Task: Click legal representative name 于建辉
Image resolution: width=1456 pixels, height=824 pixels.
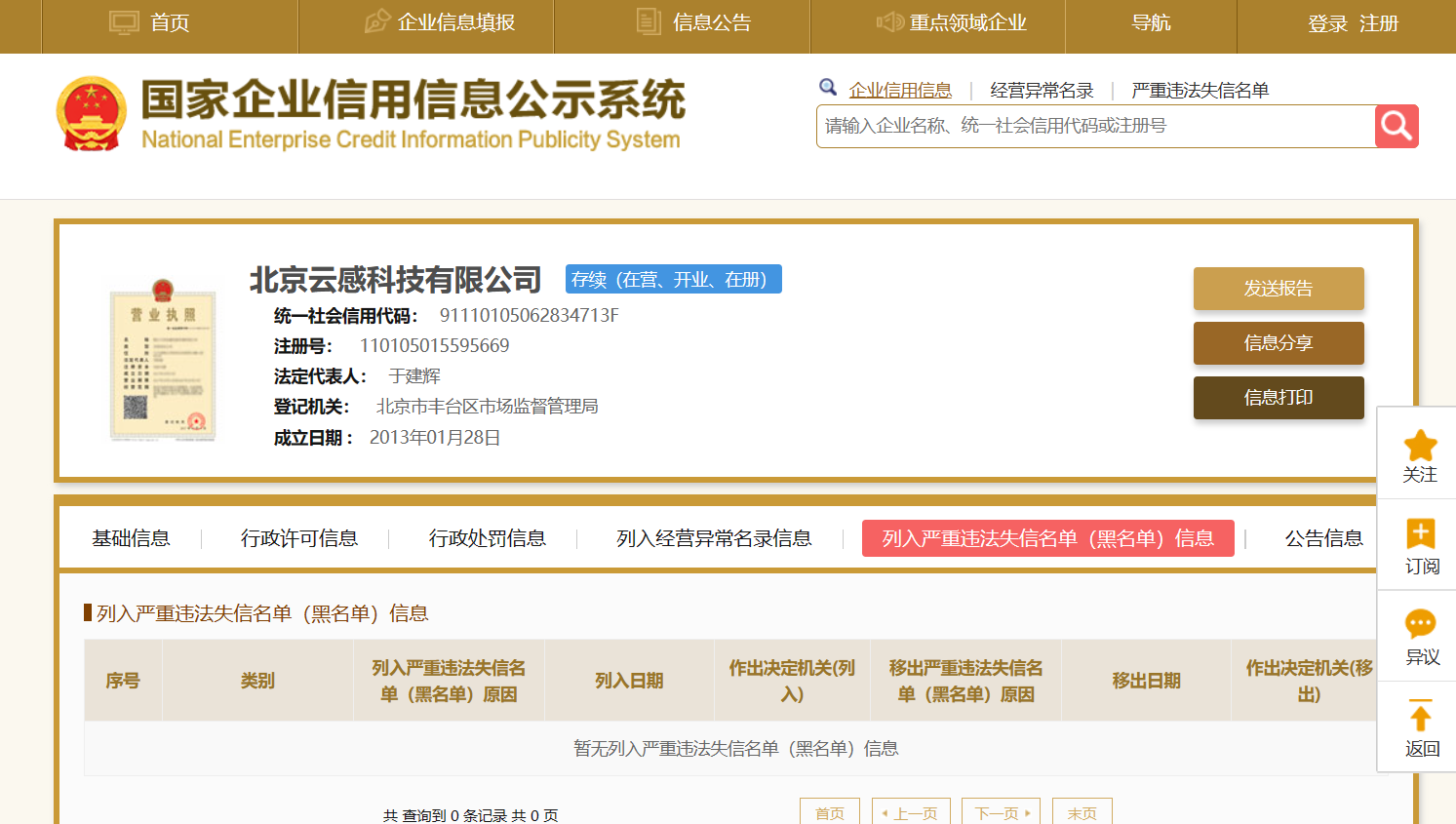Action: (414, 375)
